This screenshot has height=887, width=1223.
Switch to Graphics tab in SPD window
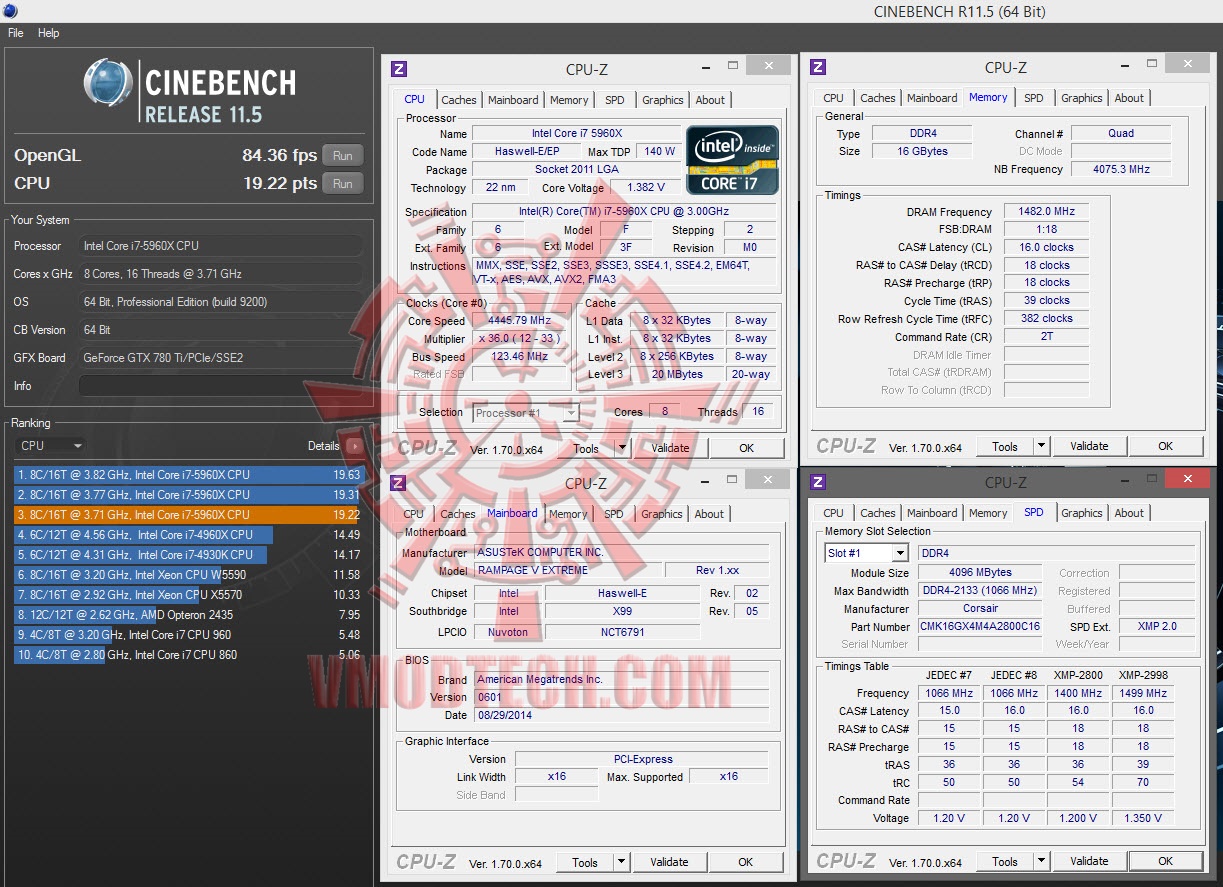[1082, 513]
